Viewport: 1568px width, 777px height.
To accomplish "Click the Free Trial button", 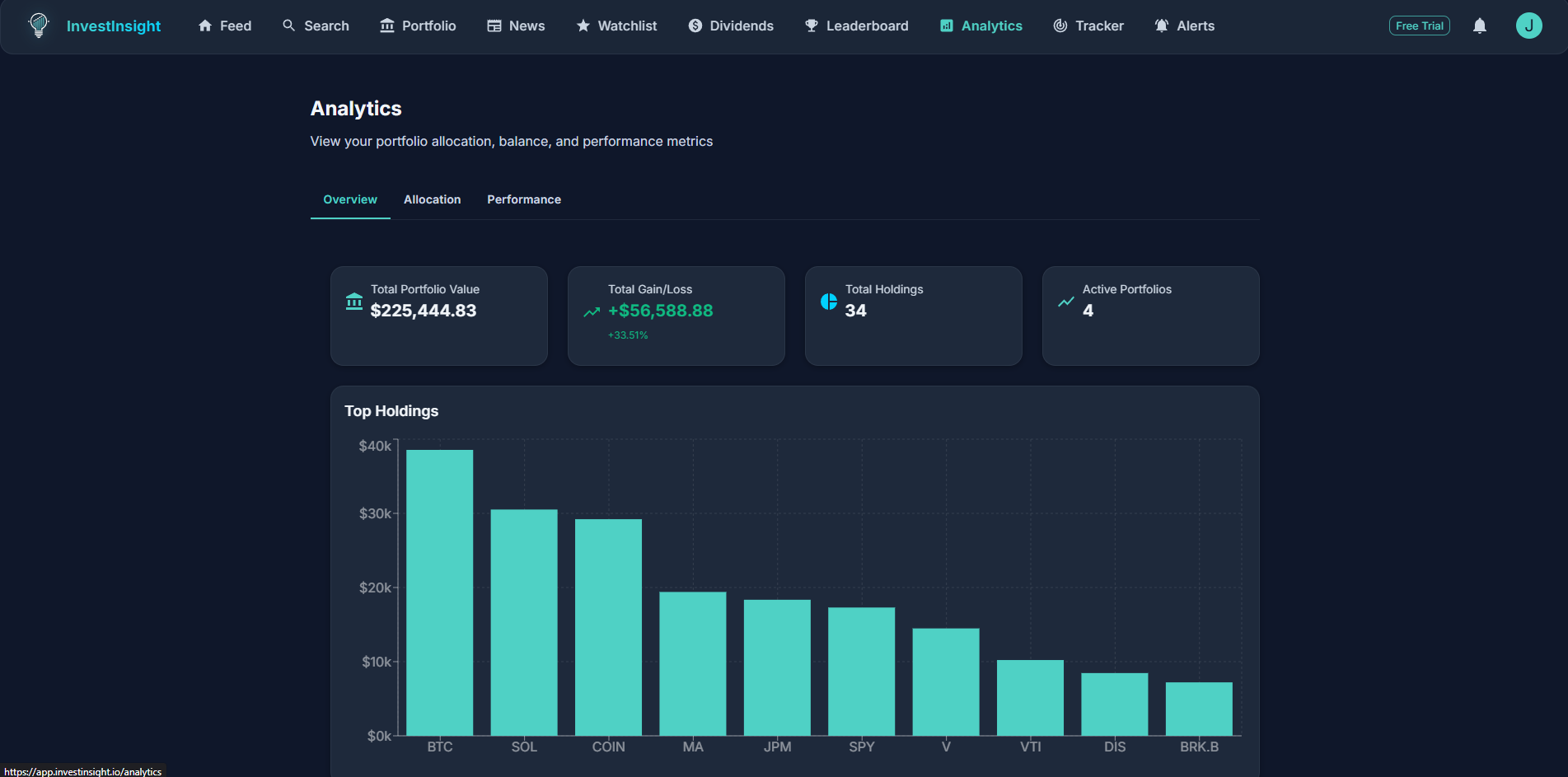I will point(1419,26).
